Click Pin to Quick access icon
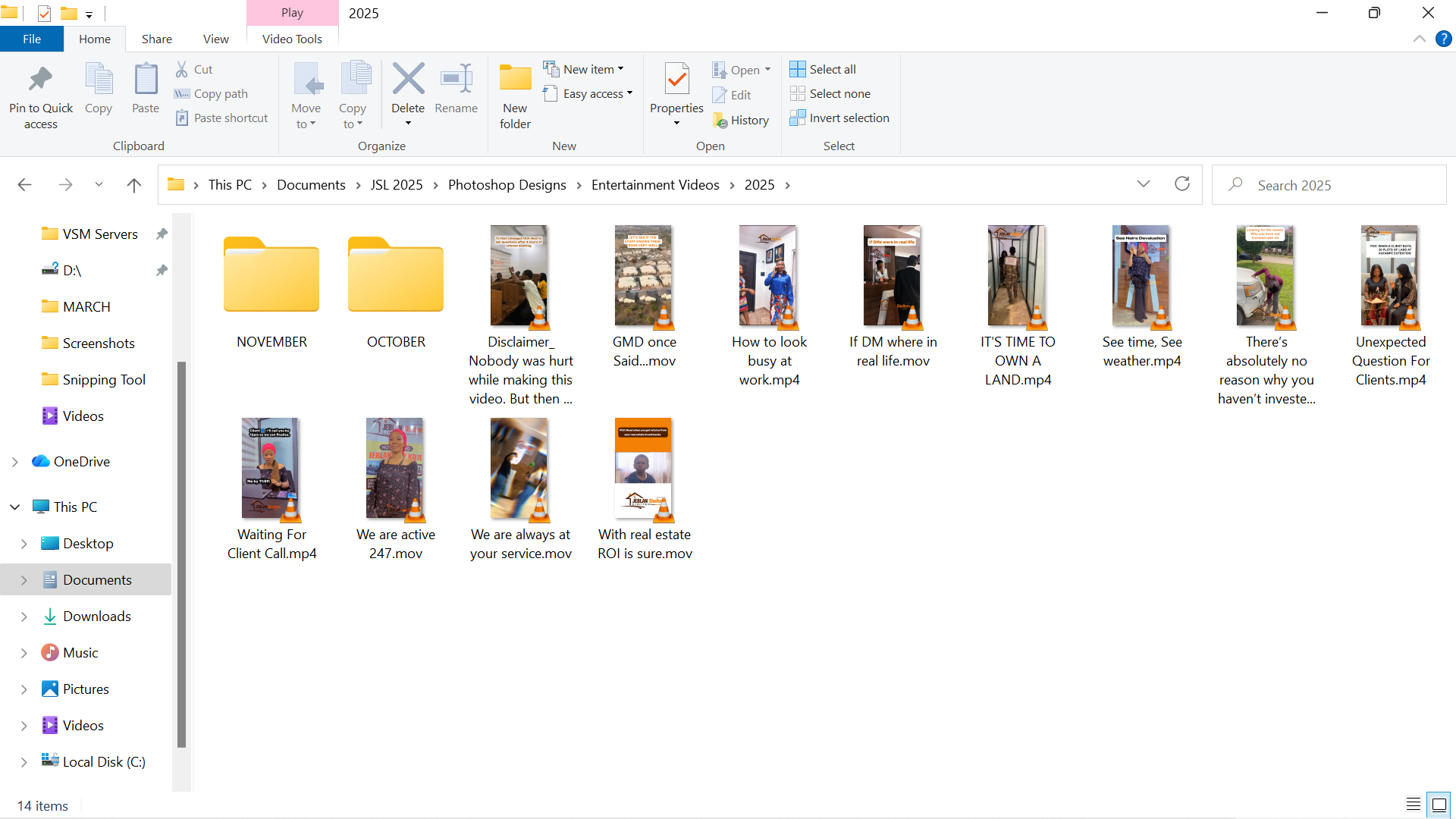1456x819 pixels. click(x=41, y=79)
